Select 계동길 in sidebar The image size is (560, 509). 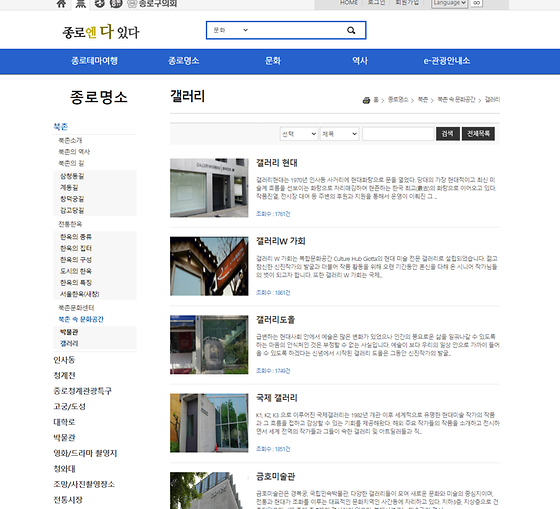[x=69, y=188]
